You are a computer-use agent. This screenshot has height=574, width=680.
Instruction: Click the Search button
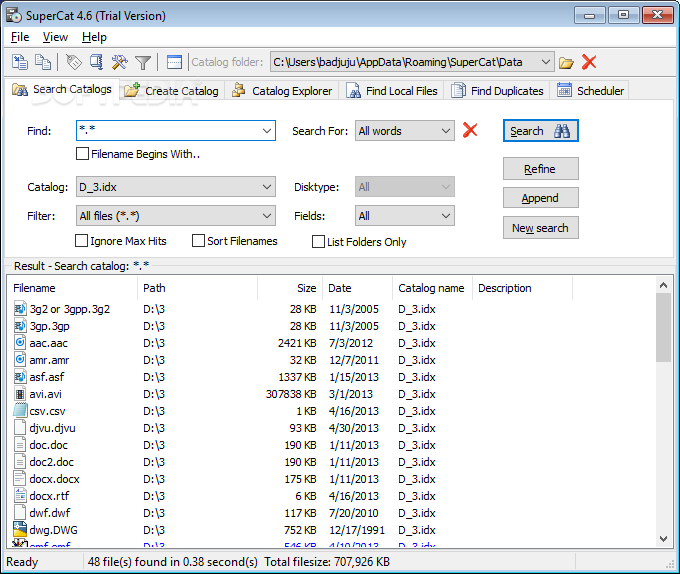[x=540, y=130]
